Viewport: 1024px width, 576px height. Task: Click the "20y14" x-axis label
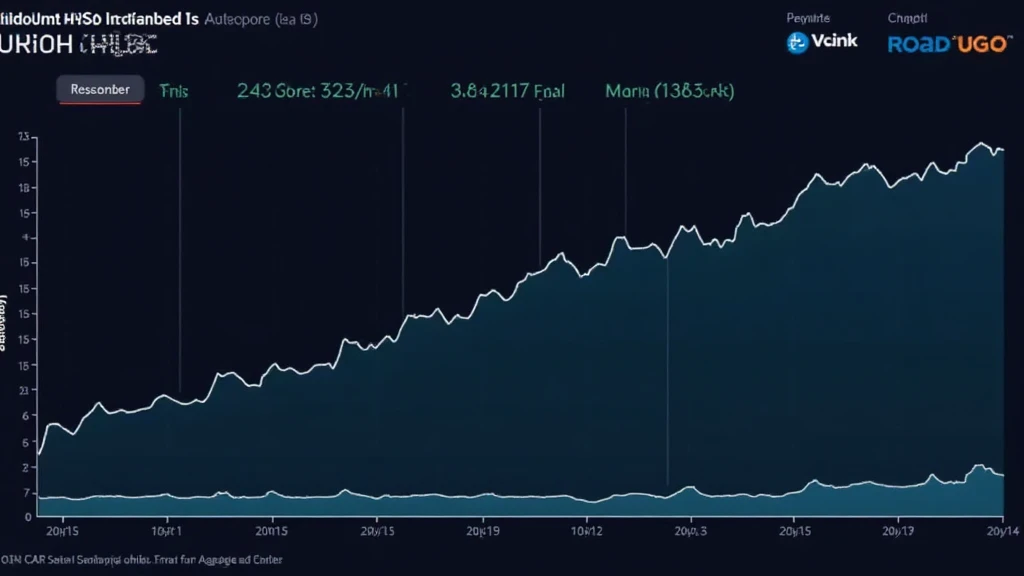point(1003,531)
